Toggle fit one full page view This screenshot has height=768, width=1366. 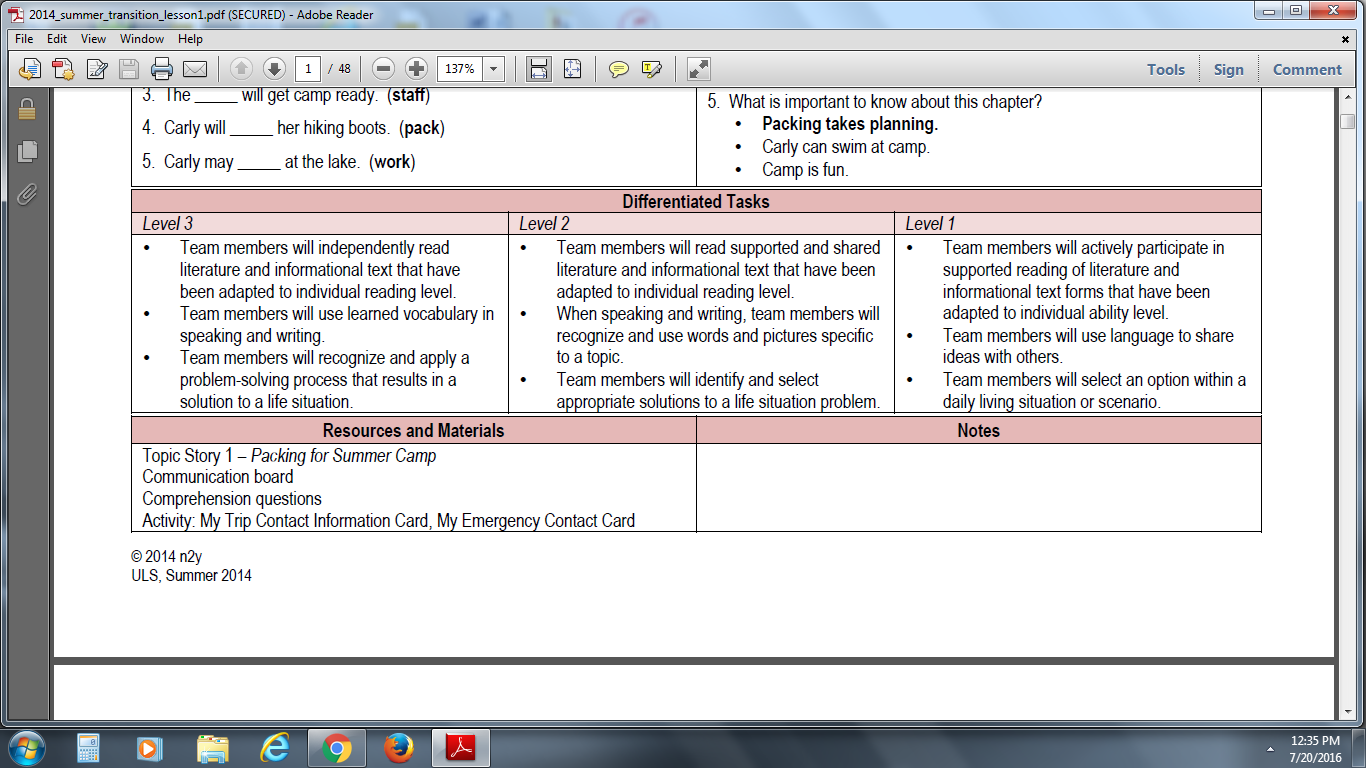click(x=572, y=69)
